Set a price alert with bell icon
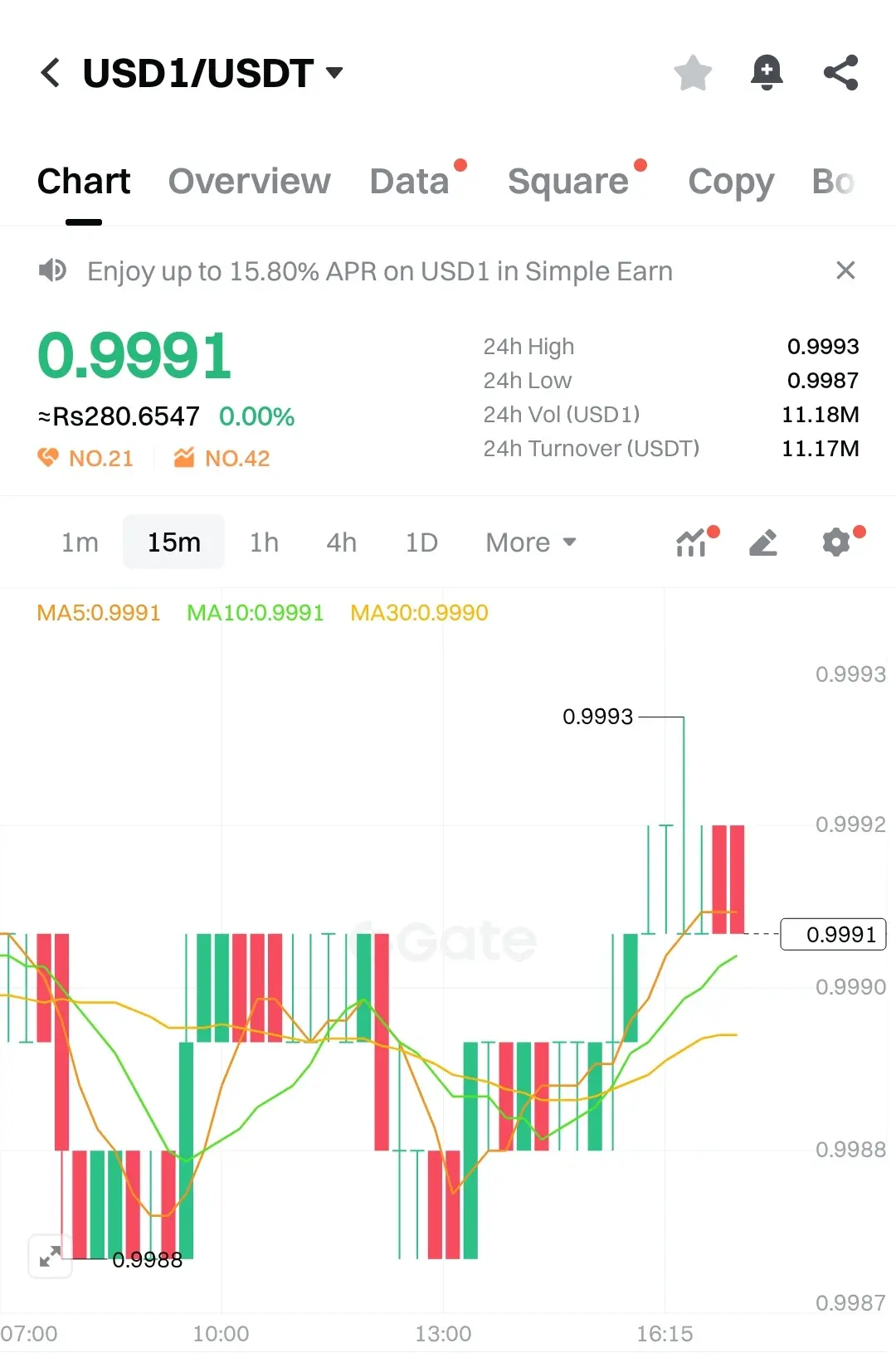Image resolution: width=896 pixels, height=1367 pixels. 767,73
